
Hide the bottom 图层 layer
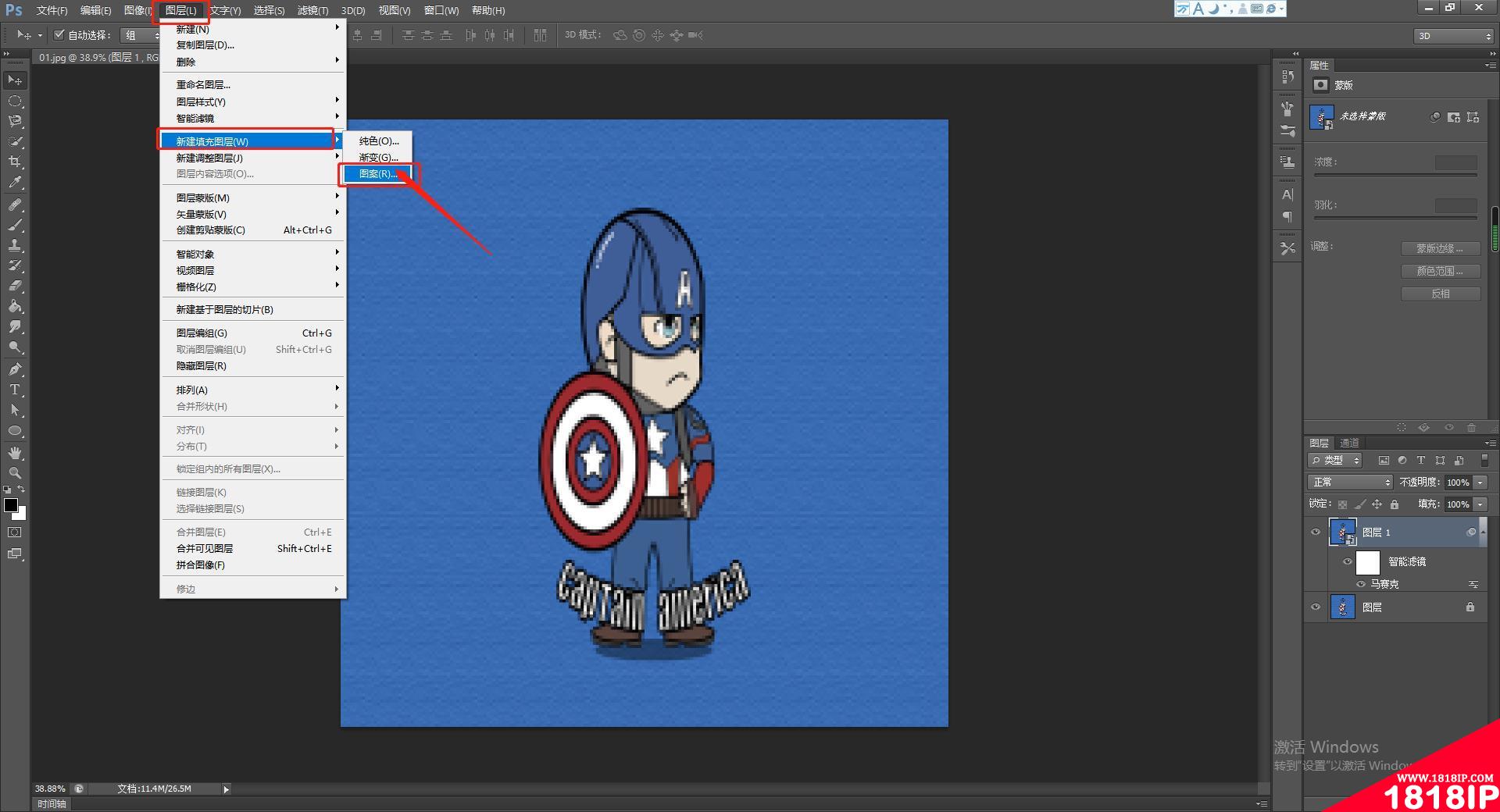point(1316,607)
